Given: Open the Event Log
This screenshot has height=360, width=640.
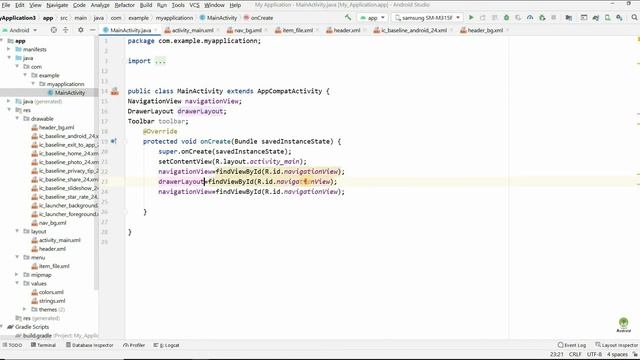Looking at the screenshot, I should tap(571, 345).
